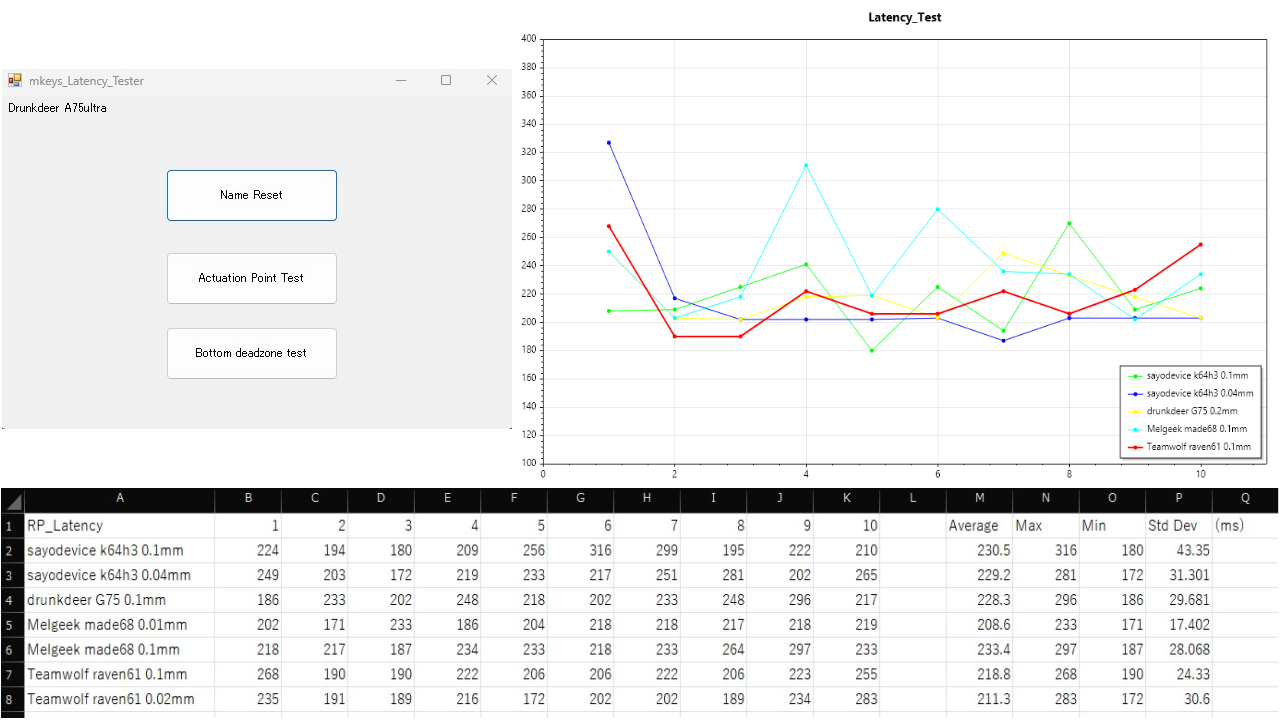Click the Name Reset button
Image resolution: width=1280 pixels, height=720 pixels.
252,195
